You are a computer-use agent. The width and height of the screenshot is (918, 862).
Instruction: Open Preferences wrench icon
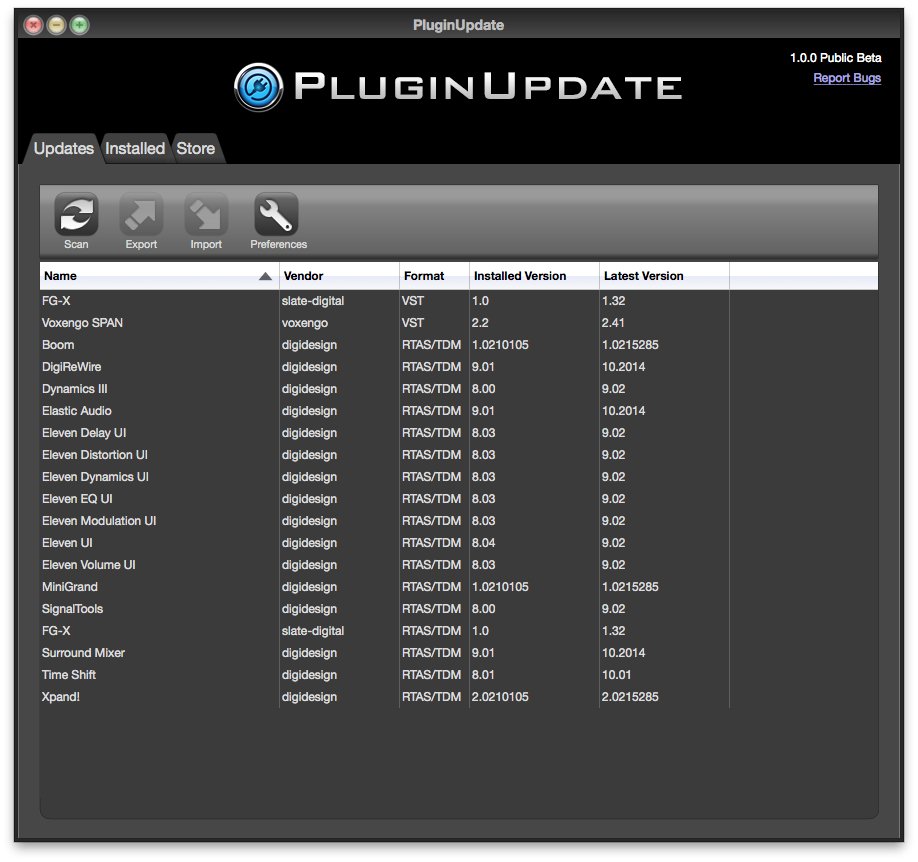point(276,214)
